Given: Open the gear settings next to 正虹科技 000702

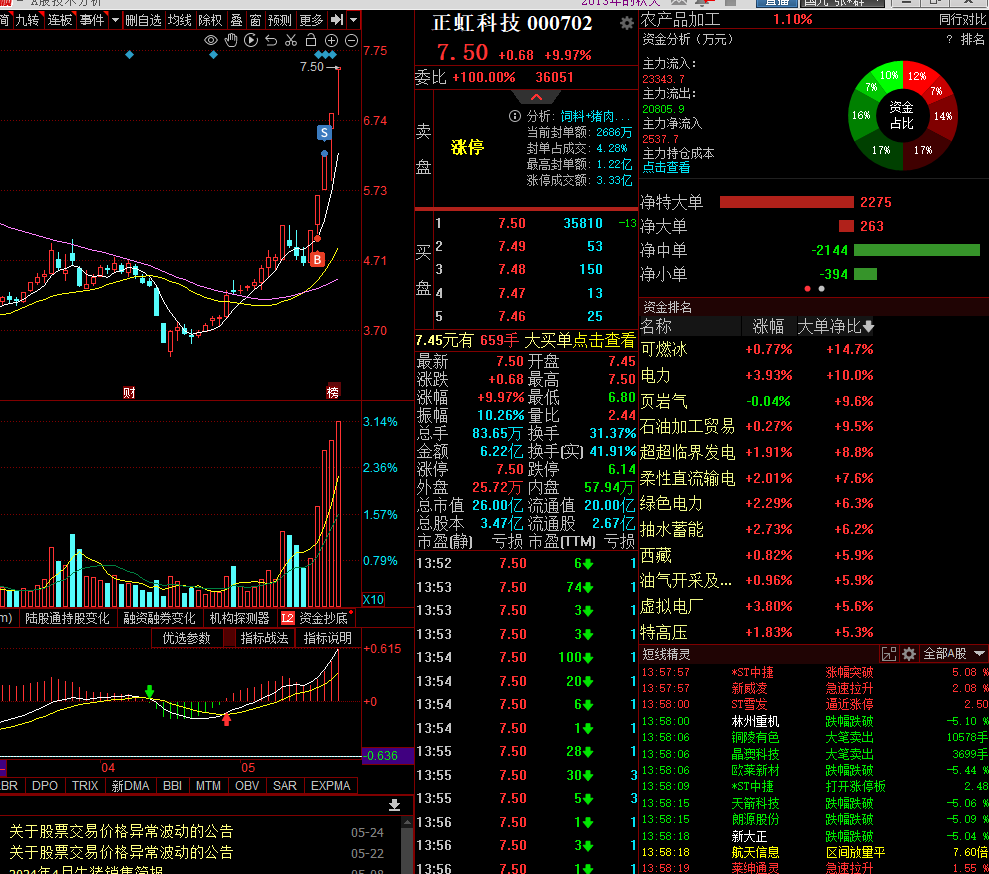Looking at the screenshot, I should tap(626, 23).
